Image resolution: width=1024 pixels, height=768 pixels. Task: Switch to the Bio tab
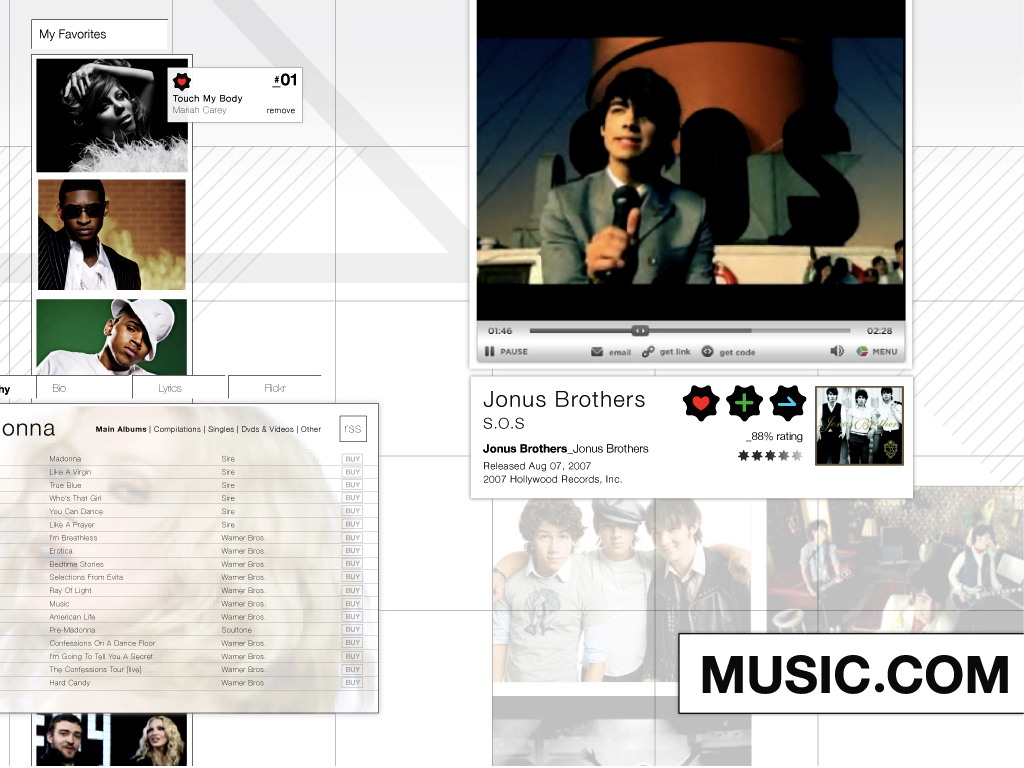84,388
